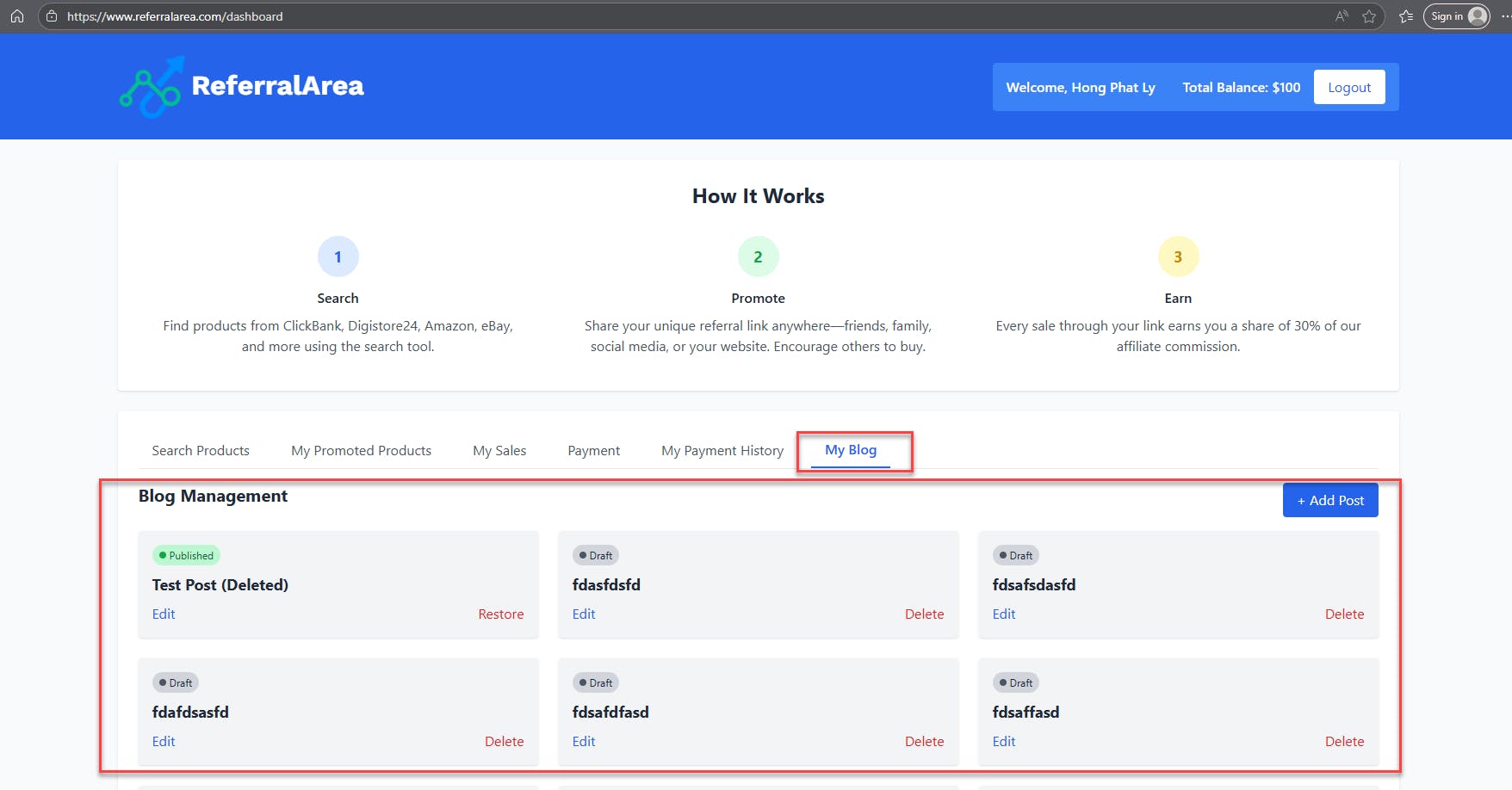Click the Draft badge on fdsaffasd card
This screenshot has width=1512, height=790.
1016,682
